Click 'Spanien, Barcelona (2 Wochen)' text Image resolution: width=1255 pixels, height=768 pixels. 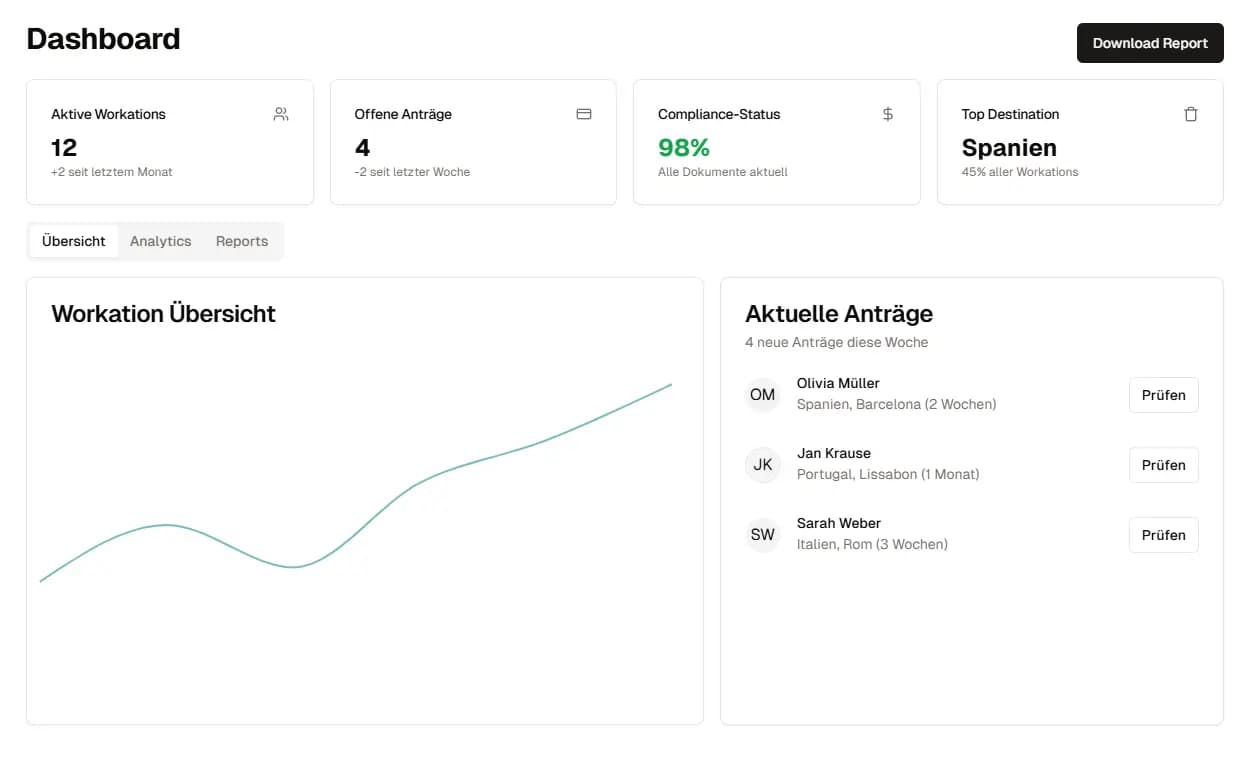(x=896, y=405)
